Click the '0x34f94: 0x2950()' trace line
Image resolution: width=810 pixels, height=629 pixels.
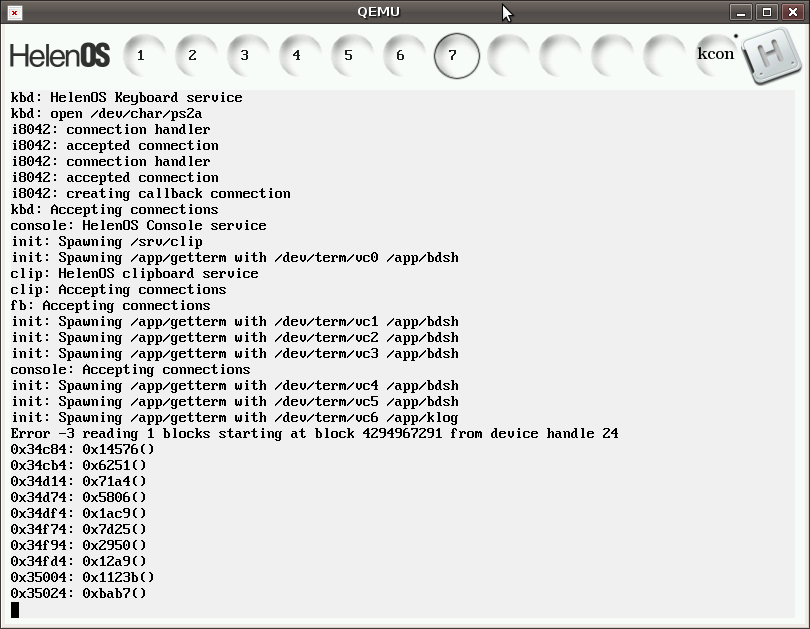[79, 546]
